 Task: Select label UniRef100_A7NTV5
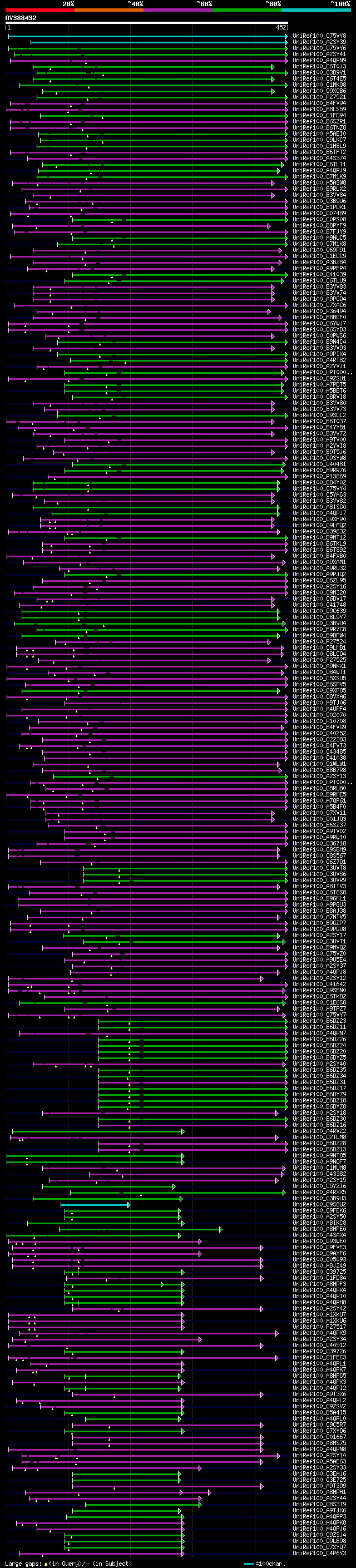tap(319, 917)
